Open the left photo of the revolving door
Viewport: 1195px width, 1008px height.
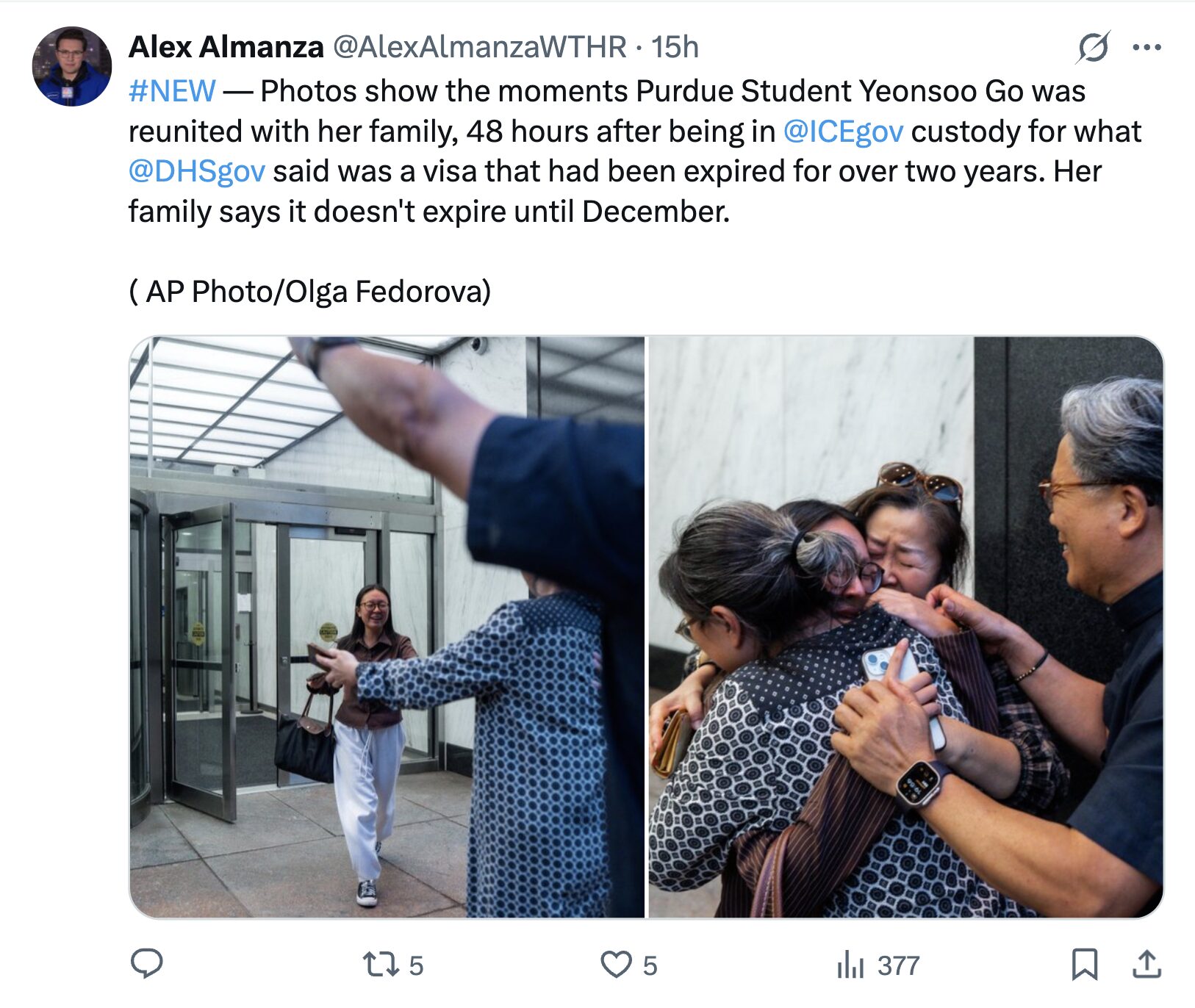pyautogui.click(x=387, y=627)
